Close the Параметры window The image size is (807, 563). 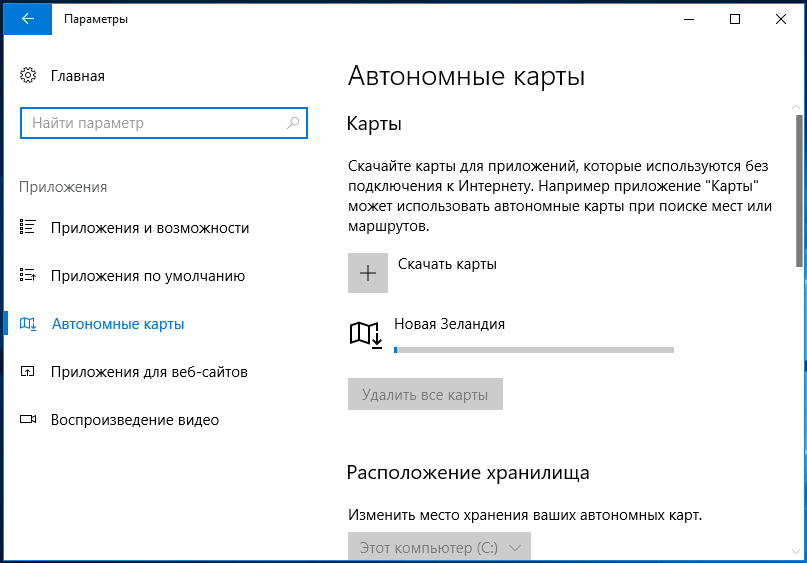click(x=781, y=20)
